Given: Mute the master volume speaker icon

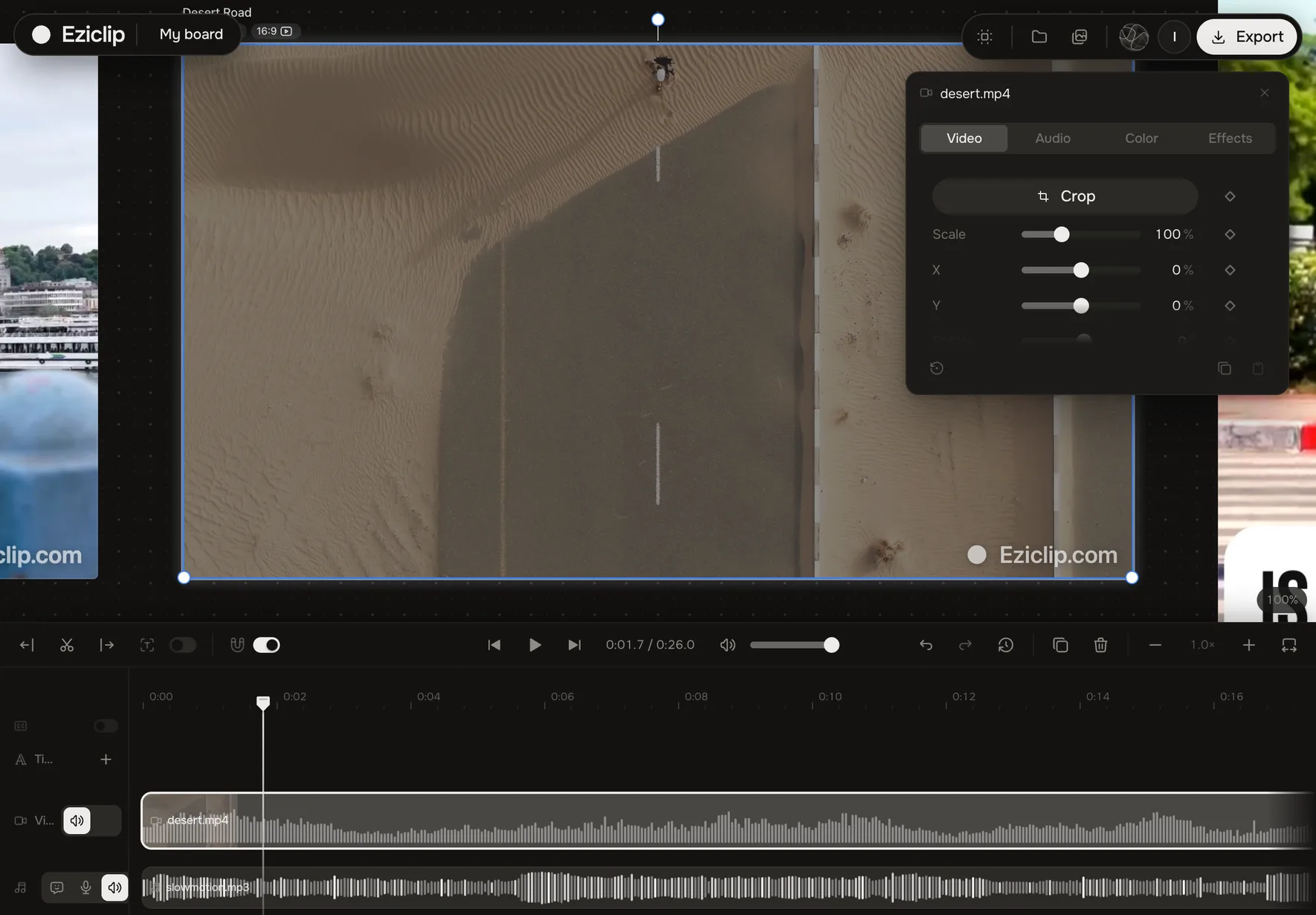Looking at the screenshot, I should [728, 645].
